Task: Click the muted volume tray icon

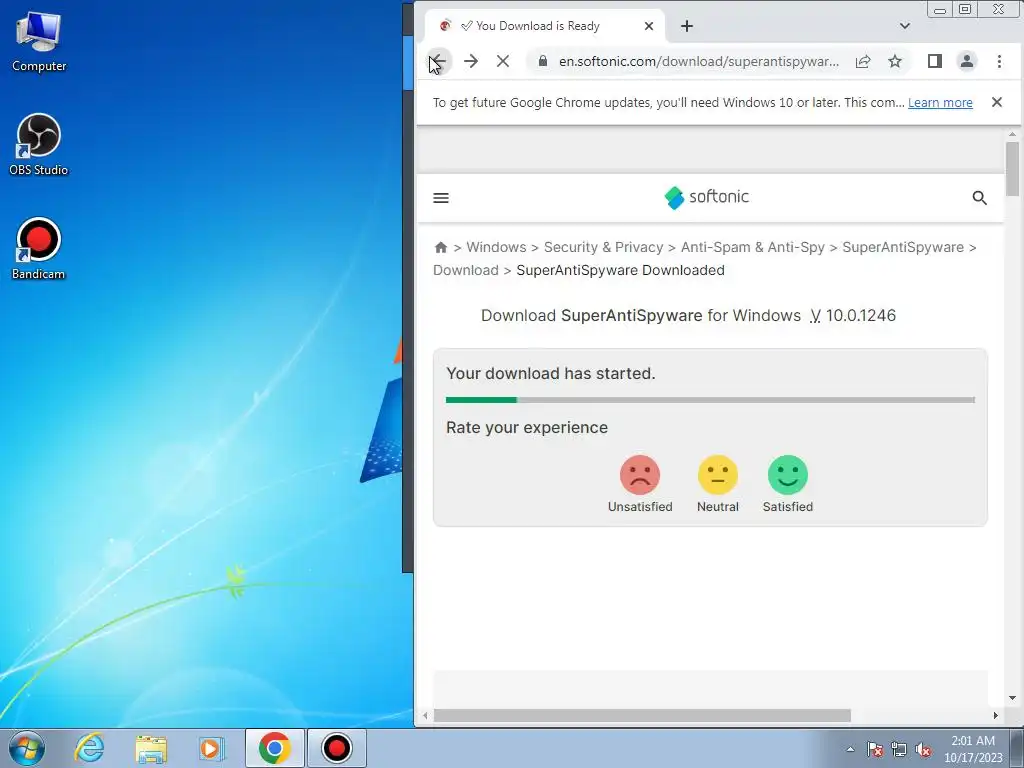Action: tap(923, 749)
